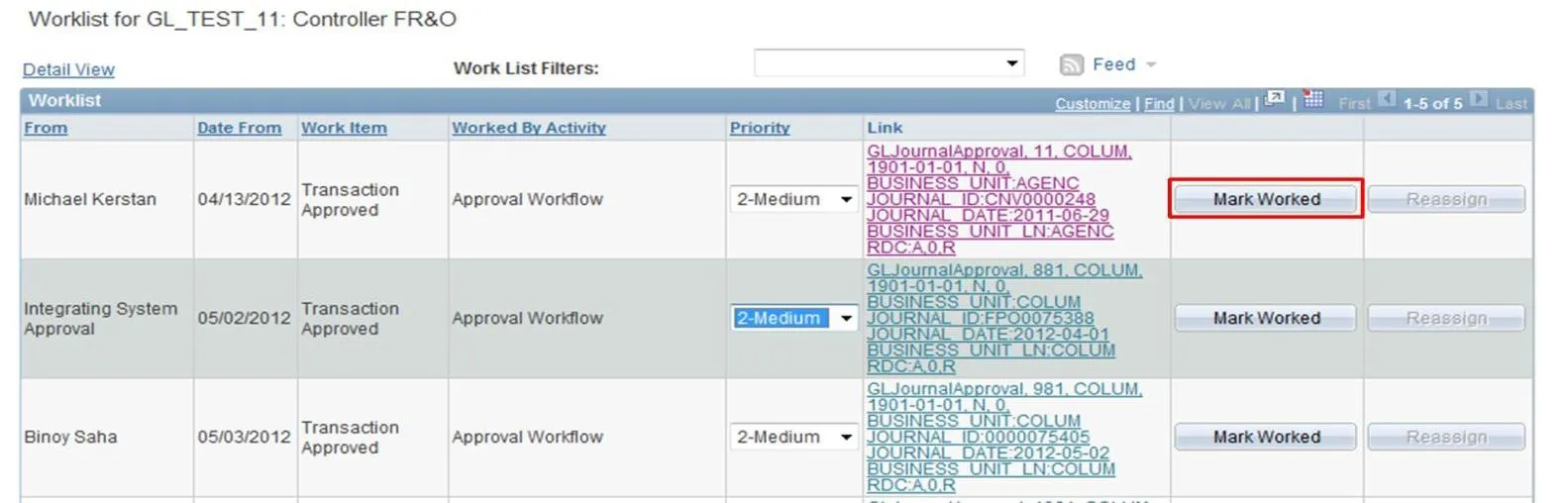Open GLJournalApproval 981 link 0000075405
1568x503 pixels.
click(1004, 437)
